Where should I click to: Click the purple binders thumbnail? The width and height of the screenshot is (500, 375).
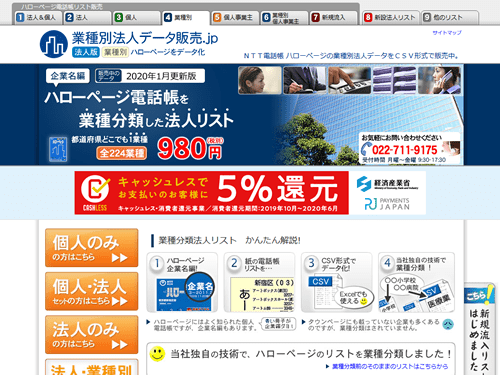[394, 80]
